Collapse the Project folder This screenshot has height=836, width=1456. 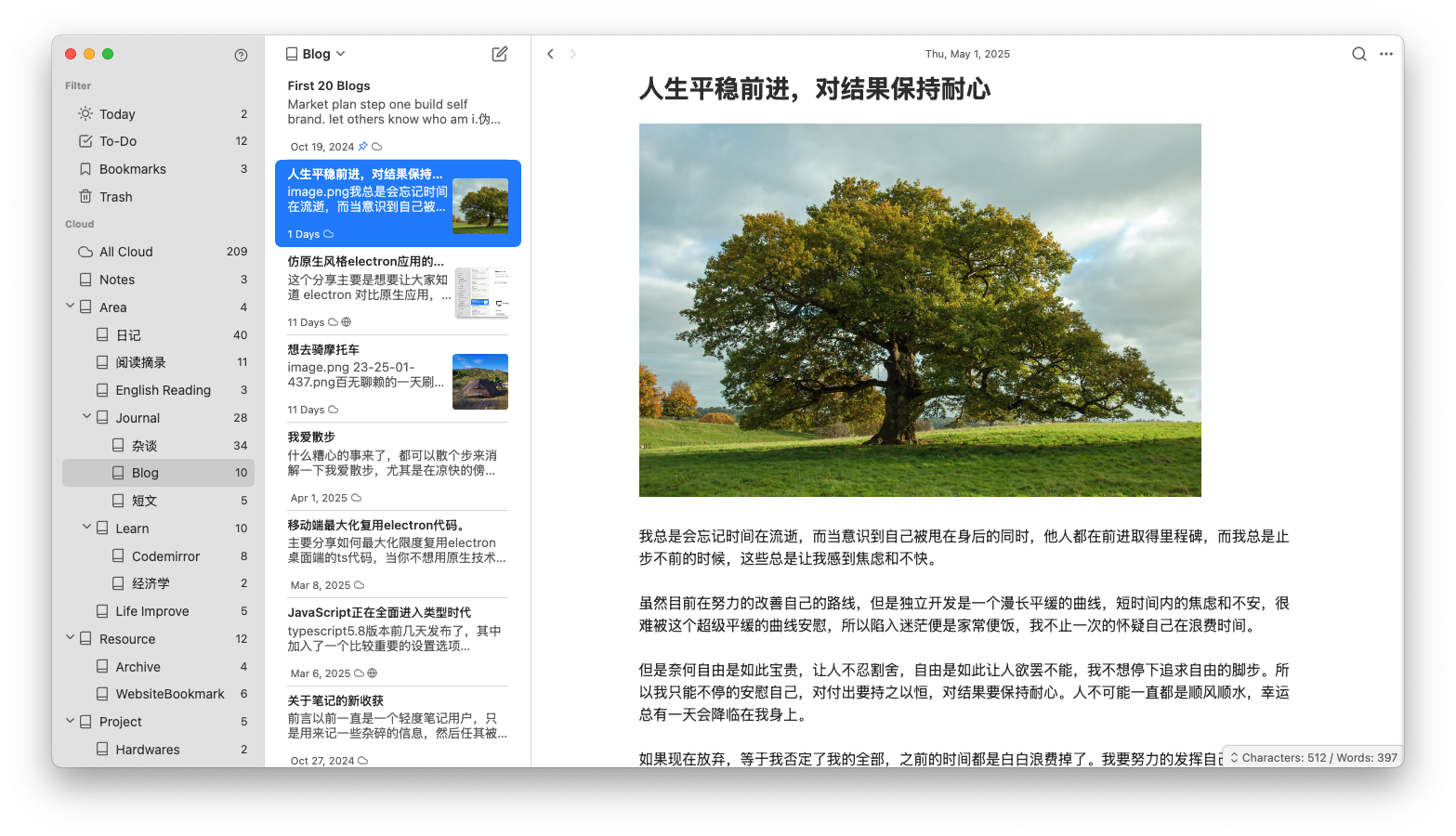(70, 720)
